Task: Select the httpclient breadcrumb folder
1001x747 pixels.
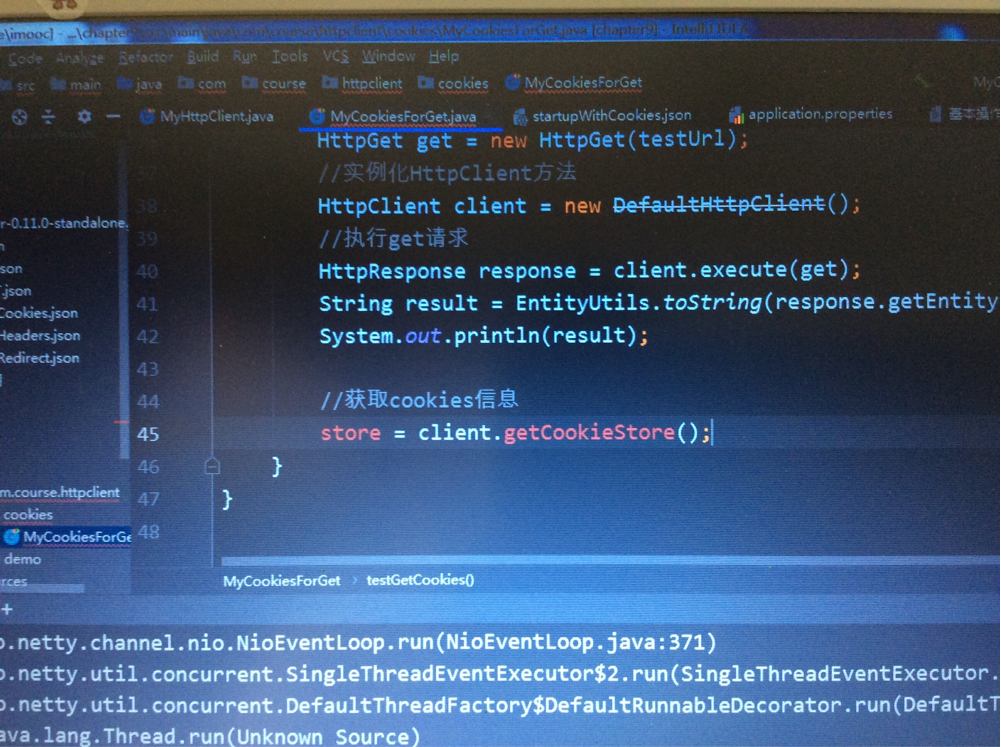Action: coord(362,83)
